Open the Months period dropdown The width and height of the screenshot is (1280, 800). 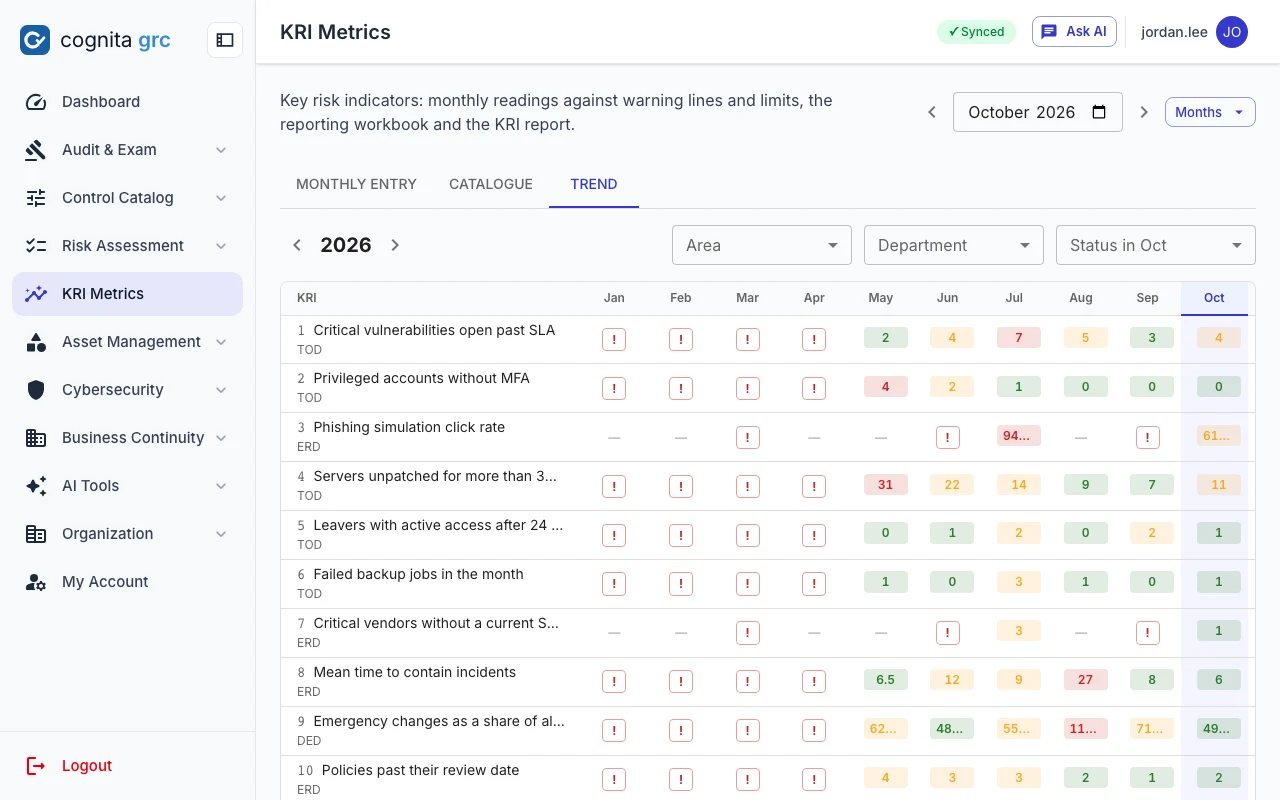tap(1210, 112)
